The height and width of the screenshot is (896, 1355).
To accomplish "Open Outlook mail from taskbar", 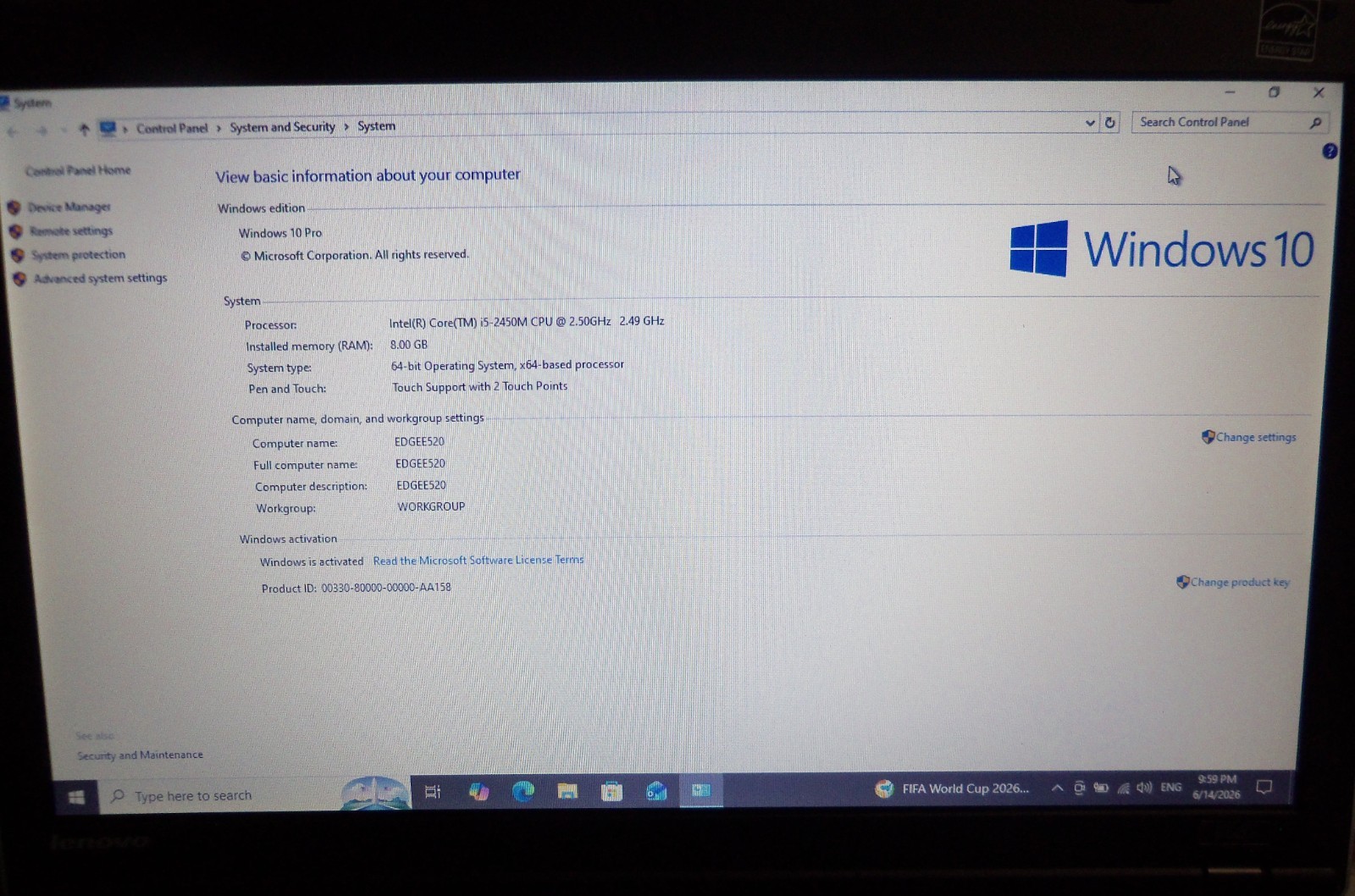I will pos(656,791).
